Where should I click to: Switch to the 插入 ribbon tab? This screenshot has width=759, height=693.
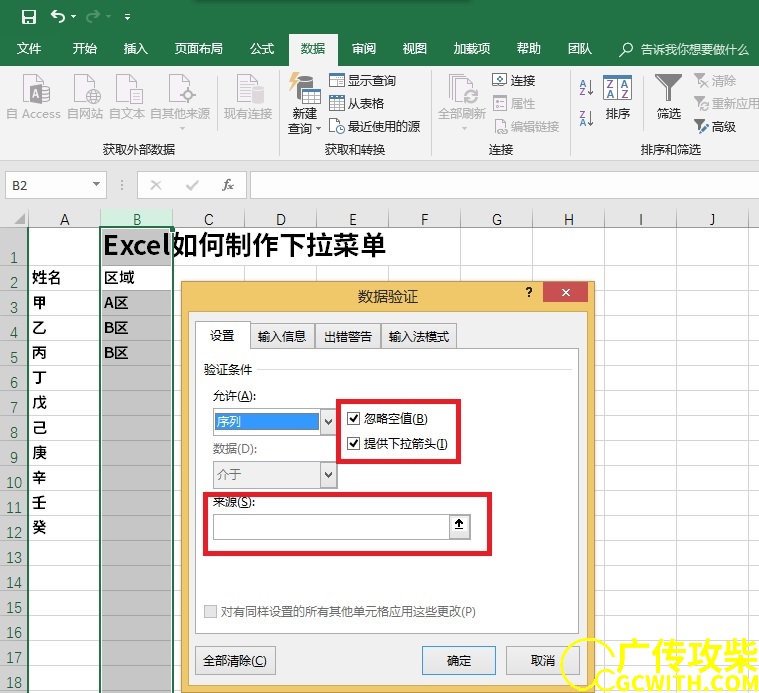pos(136,49)
